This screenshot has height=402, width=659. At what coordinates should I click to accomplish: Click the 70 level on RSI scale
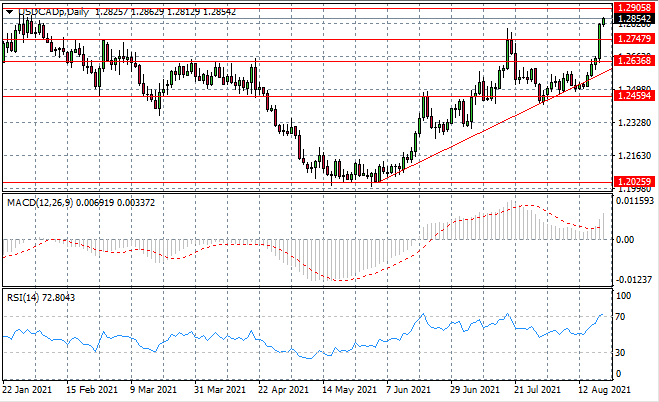[622, 317]
